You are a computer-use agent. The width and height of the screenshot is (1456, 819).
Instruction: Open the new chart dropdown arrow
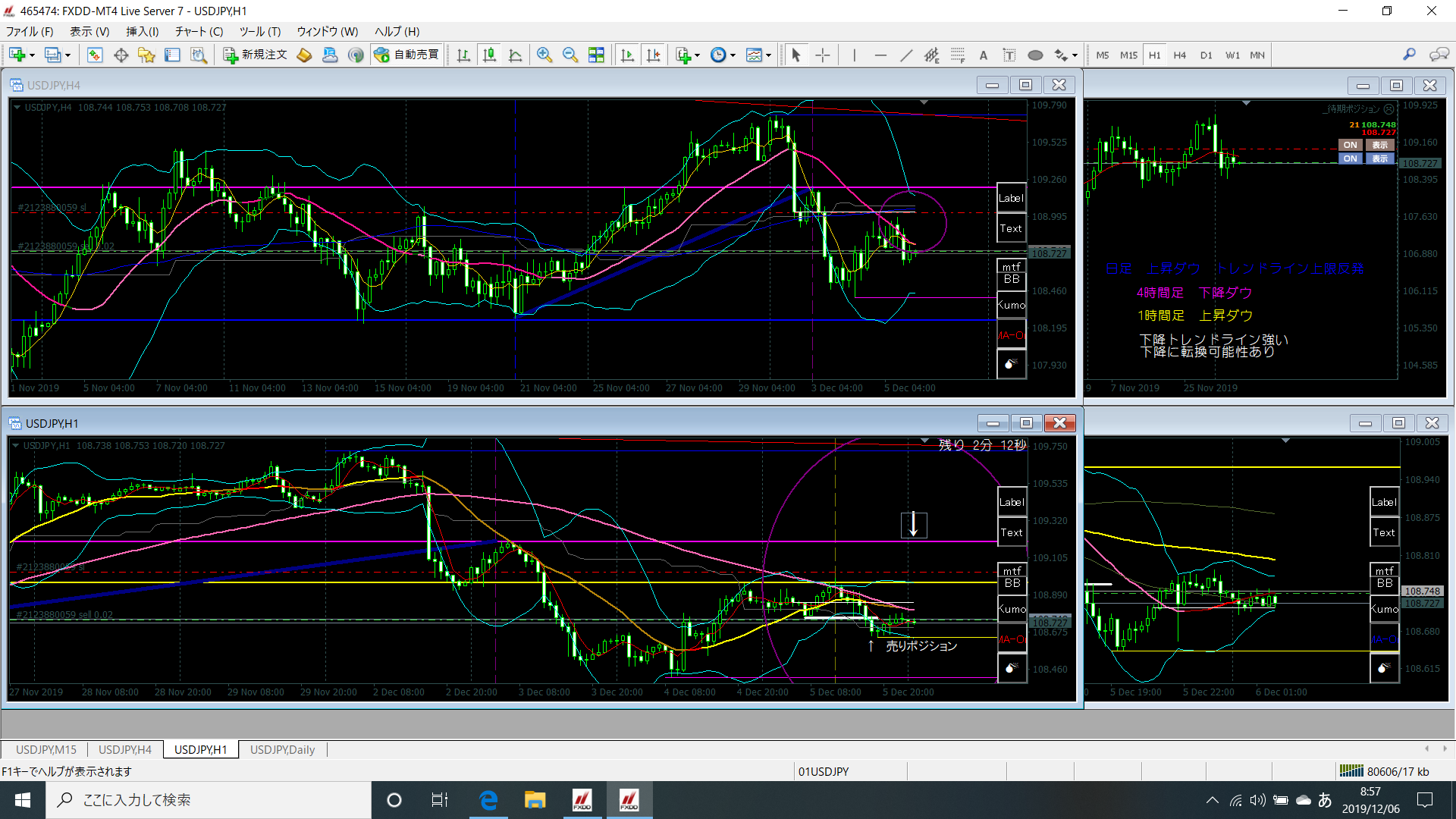[32, 55]
